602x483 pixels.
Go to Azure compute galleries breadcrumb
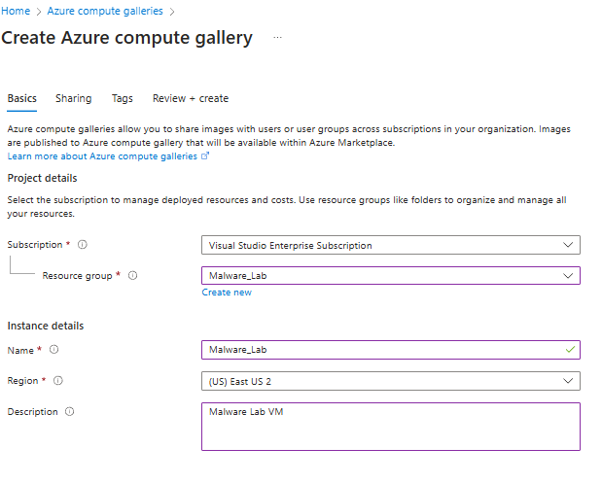105,11
